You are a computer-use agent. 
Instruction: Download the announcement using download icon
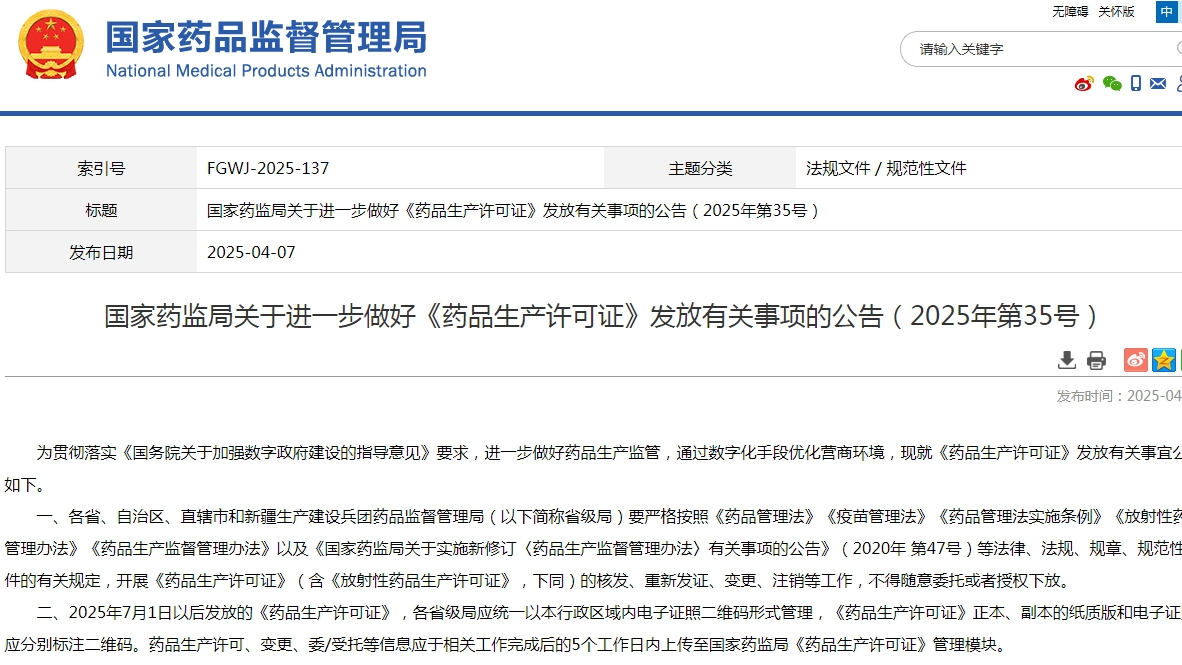pyautogui.click(x=1067, y=360)
